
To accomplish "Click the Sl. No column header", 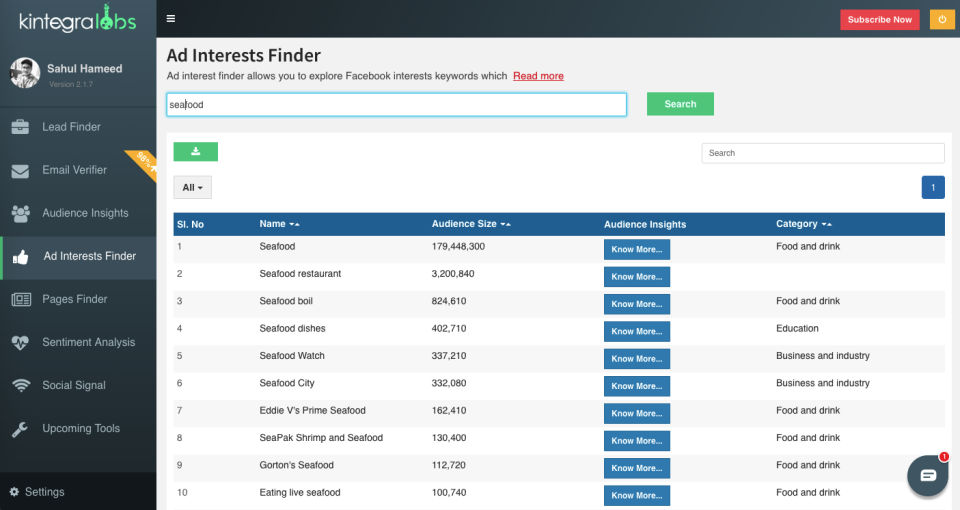I will pos(190,225).
